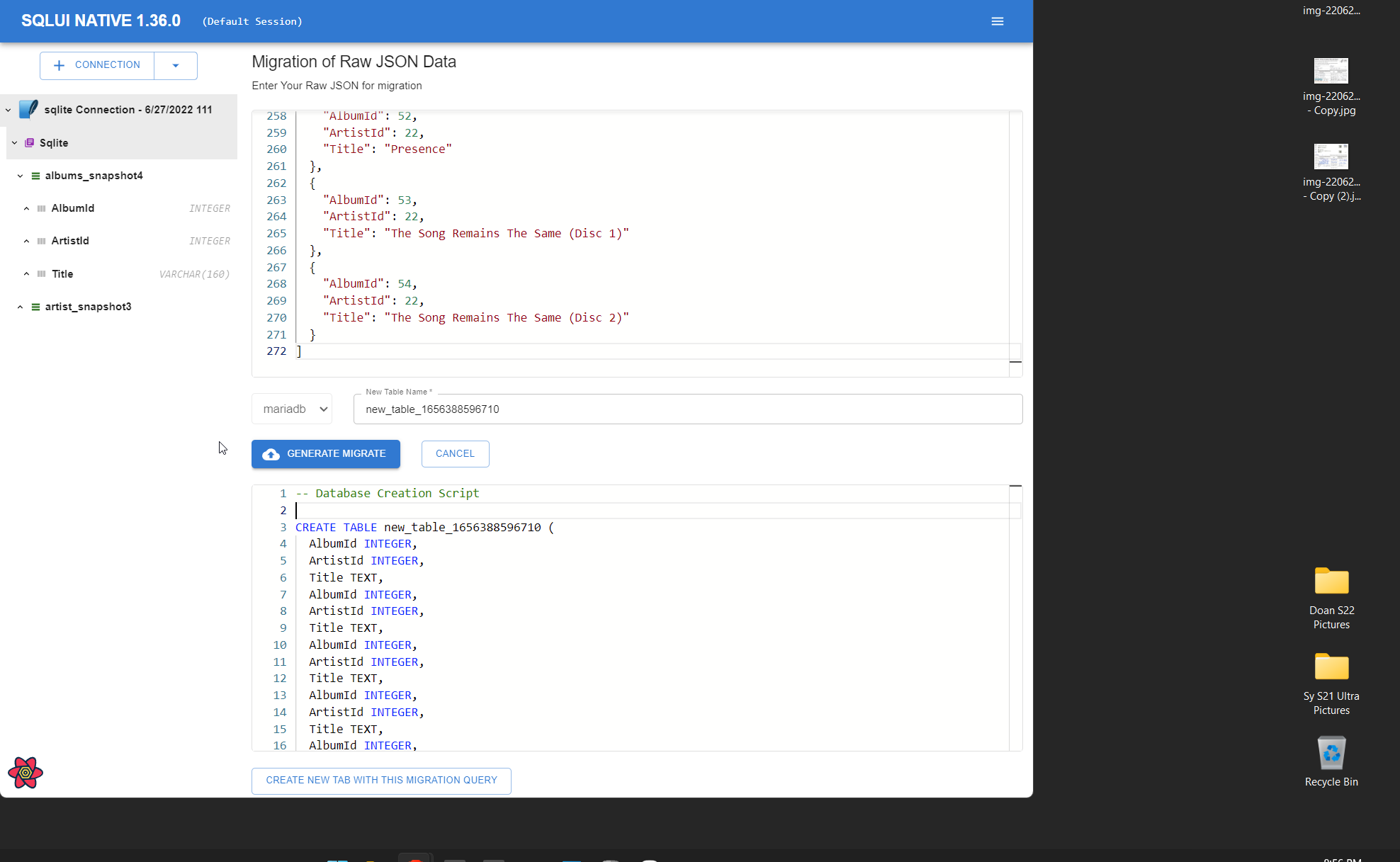
Task: Open the Connection button dropdown arrow
Action: [x=176, y=65]
